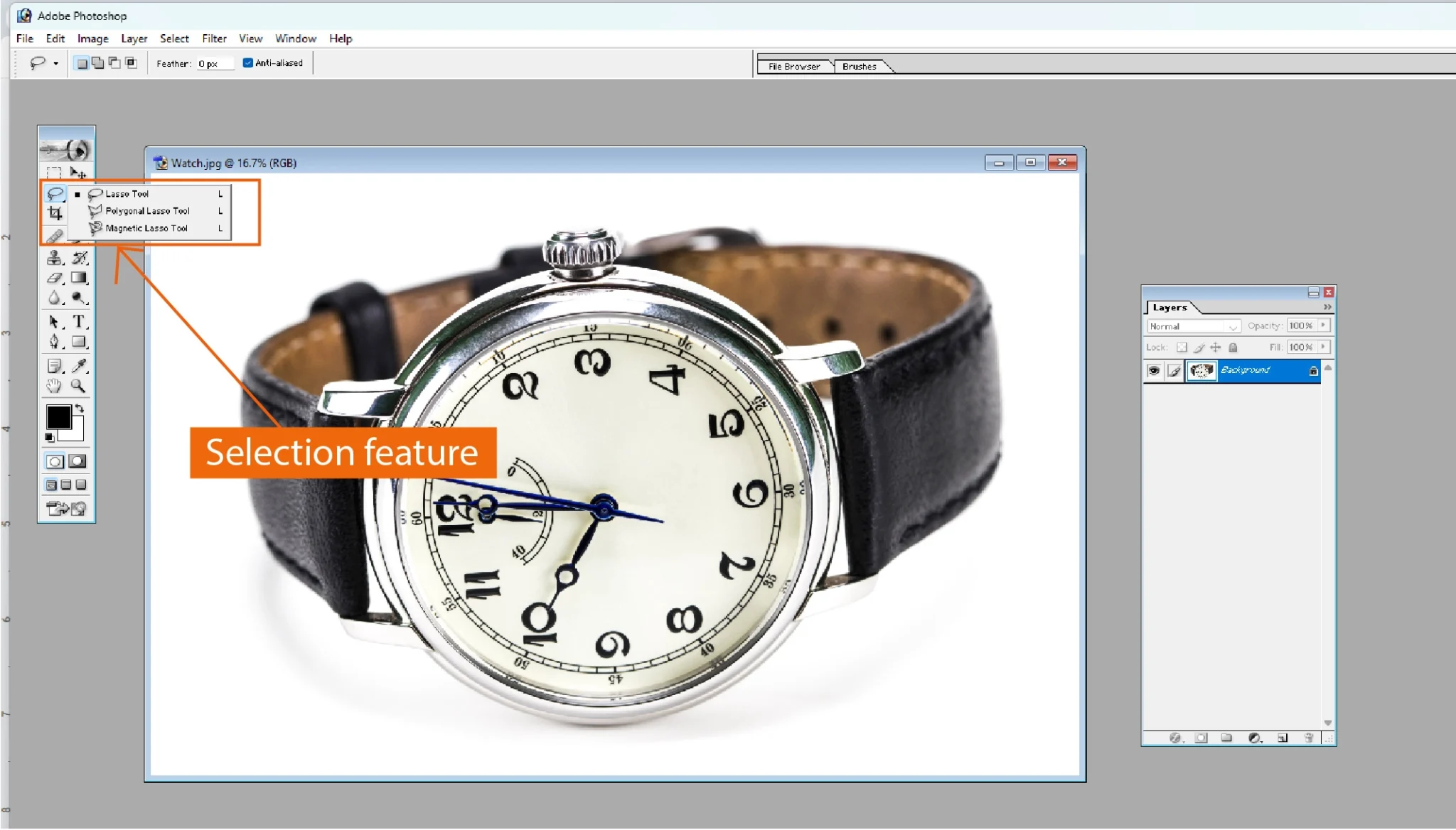Select the Path Selection tool

point(55,321)
